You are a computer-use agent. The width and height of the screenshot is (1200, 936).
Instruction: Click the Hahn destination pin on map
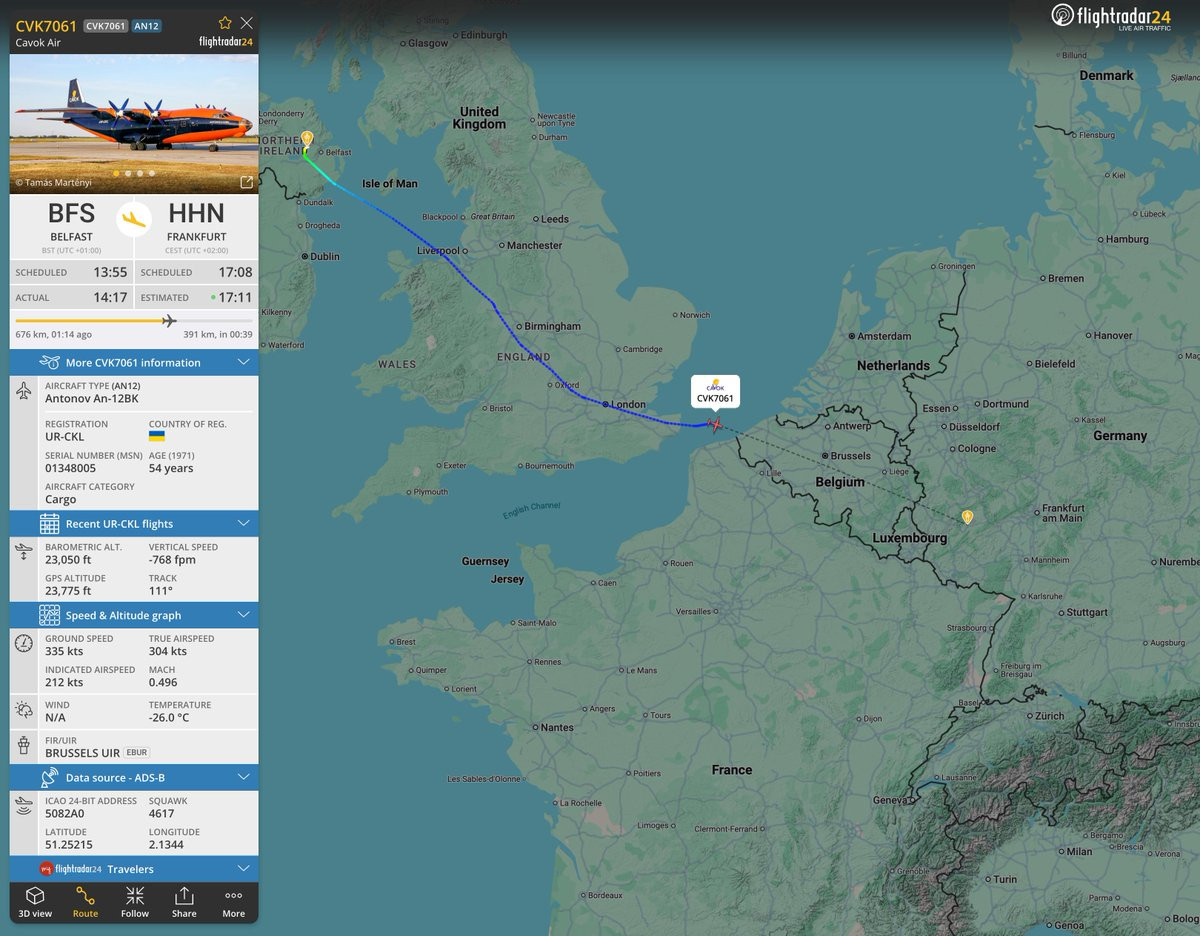pyautogui.click(x=967, y=517)
